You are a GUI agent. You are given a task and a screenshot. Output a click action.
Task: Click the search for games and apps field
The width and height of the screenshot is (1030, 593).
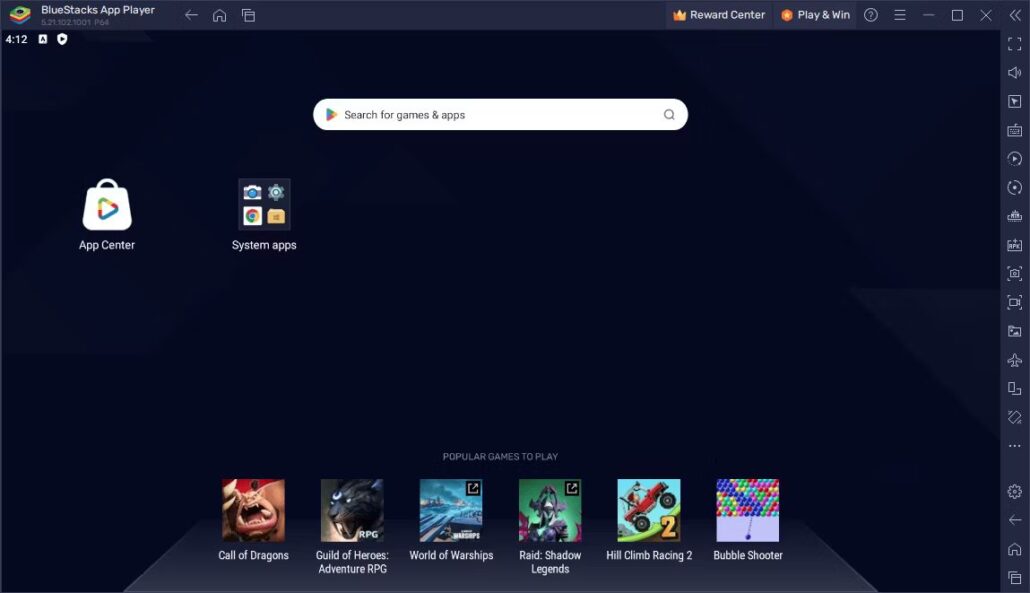tap(500, 114)
